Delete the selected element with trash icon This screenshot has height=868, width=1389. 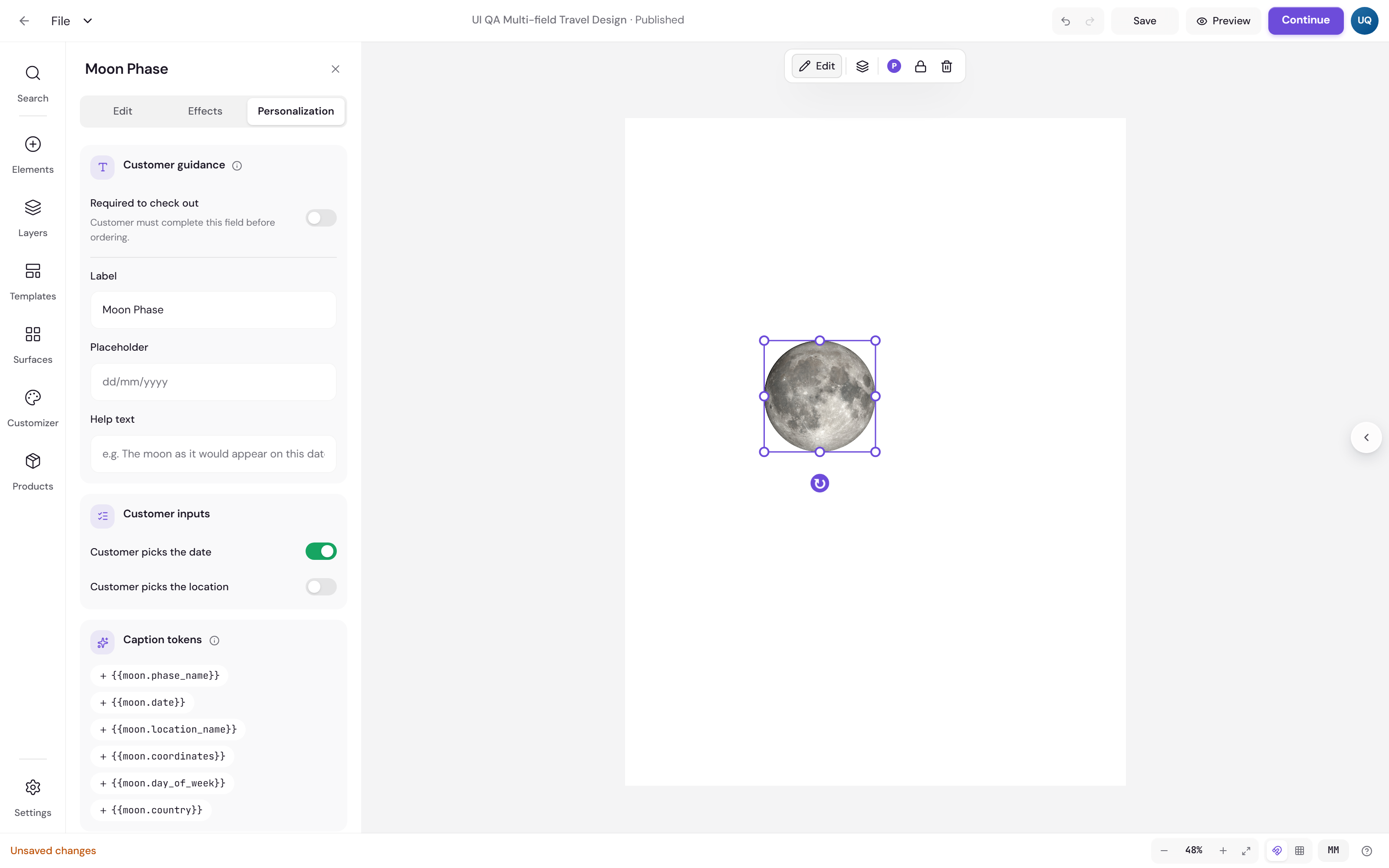coord(946,66)
